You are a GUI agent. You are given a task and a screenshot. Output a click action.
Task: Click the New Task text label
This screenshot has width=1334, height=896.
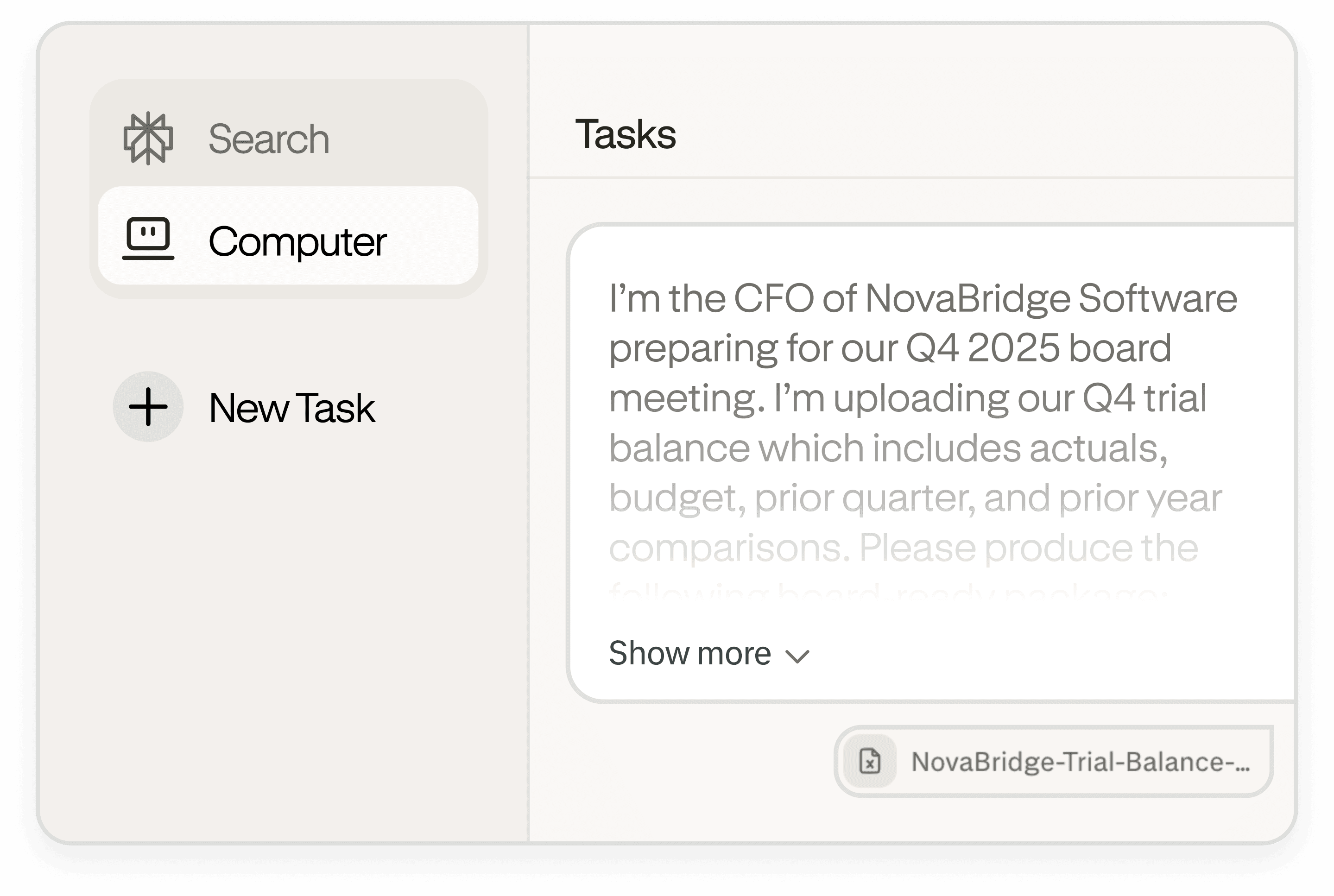pos(291,408)
